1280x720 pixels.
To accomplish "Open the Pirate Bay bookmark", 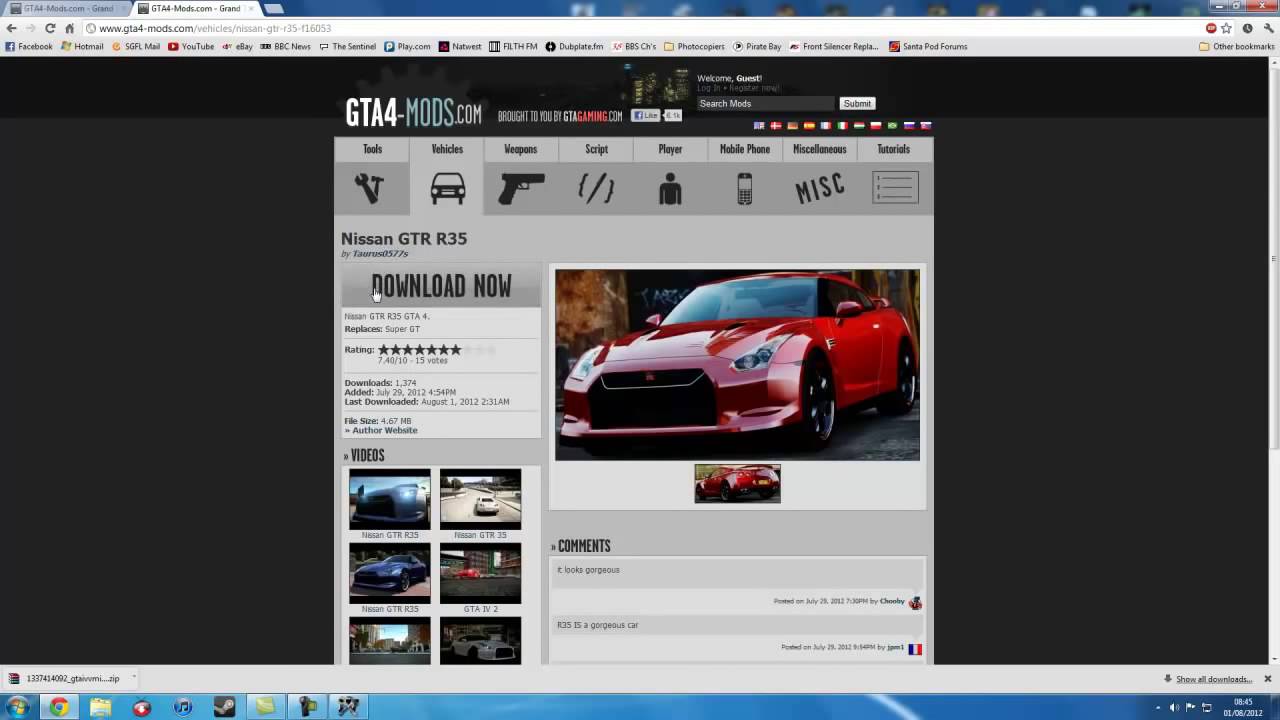I will coord(757,46).
